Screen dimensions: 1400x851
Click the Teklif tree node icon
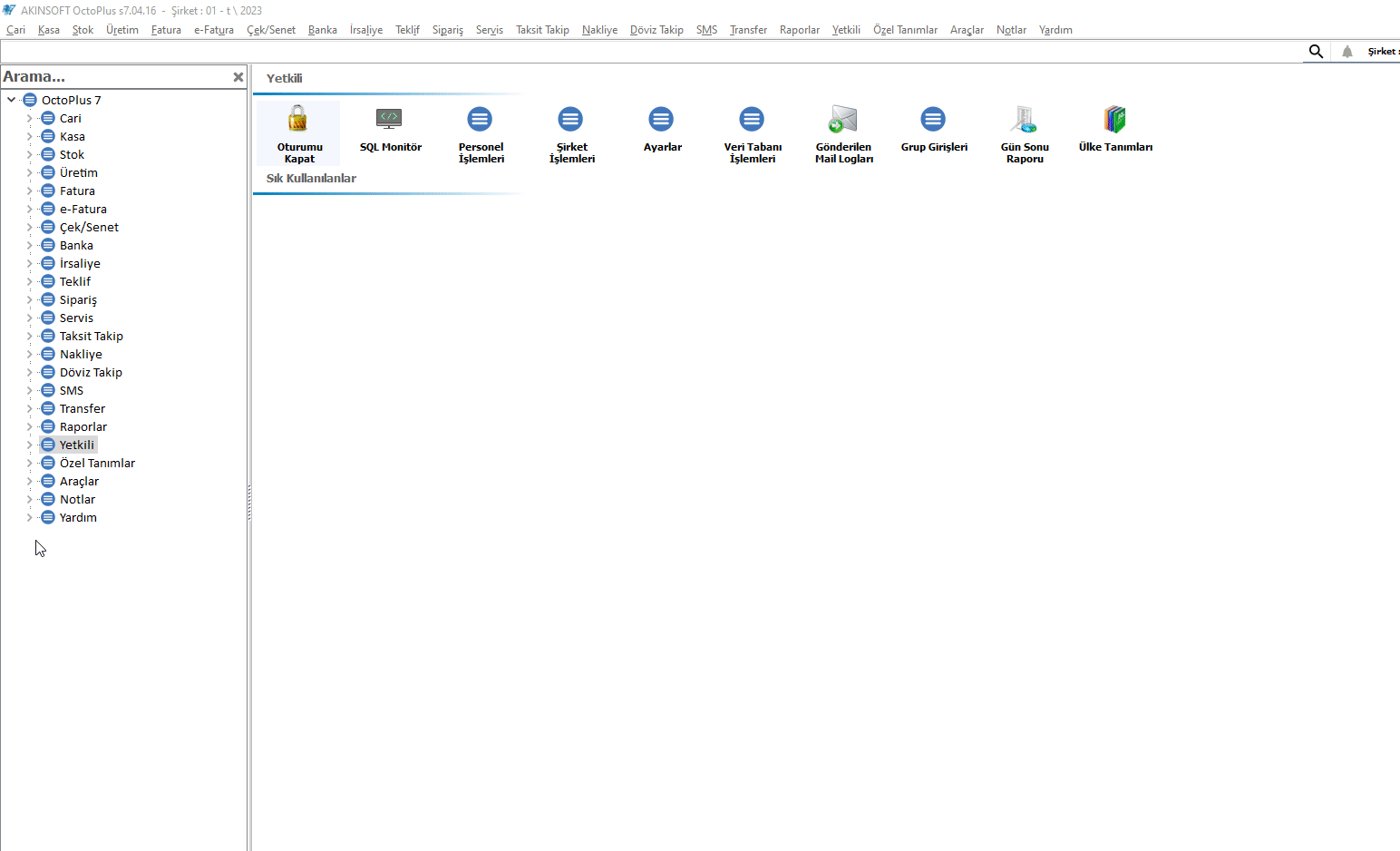(x=48, y=281)
